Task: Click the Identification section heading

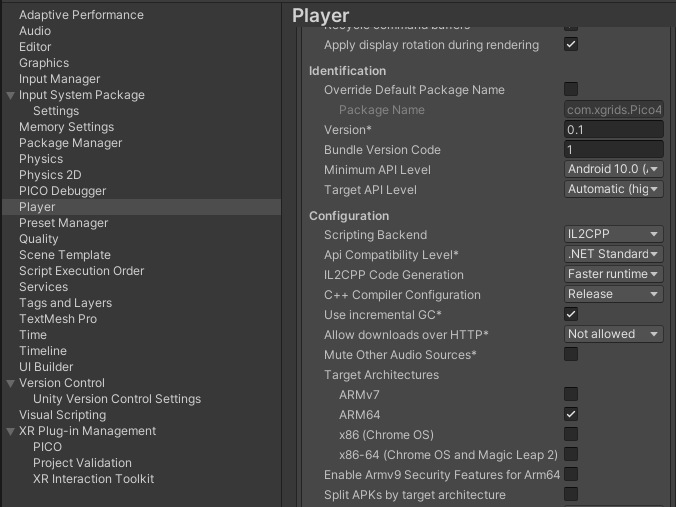Action: tap(347, 71)
